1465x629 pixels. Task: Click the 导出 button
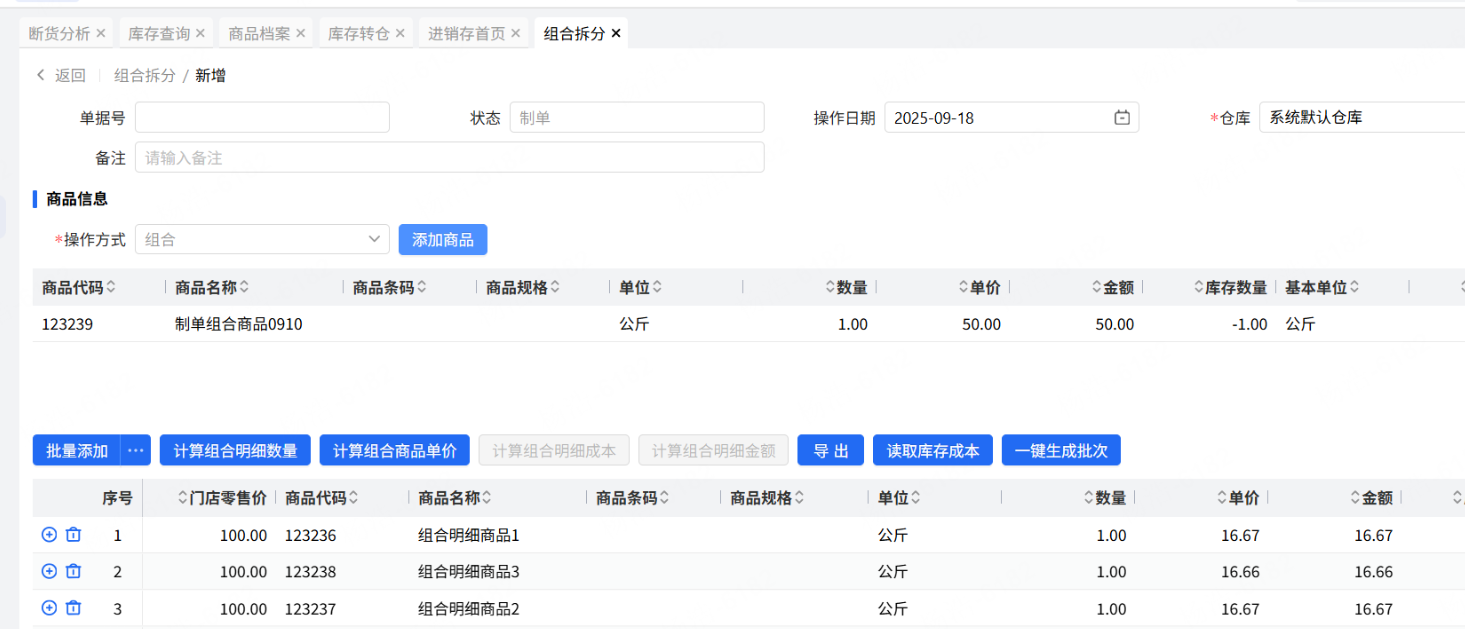pyautogui.click(x=831, y=450)
